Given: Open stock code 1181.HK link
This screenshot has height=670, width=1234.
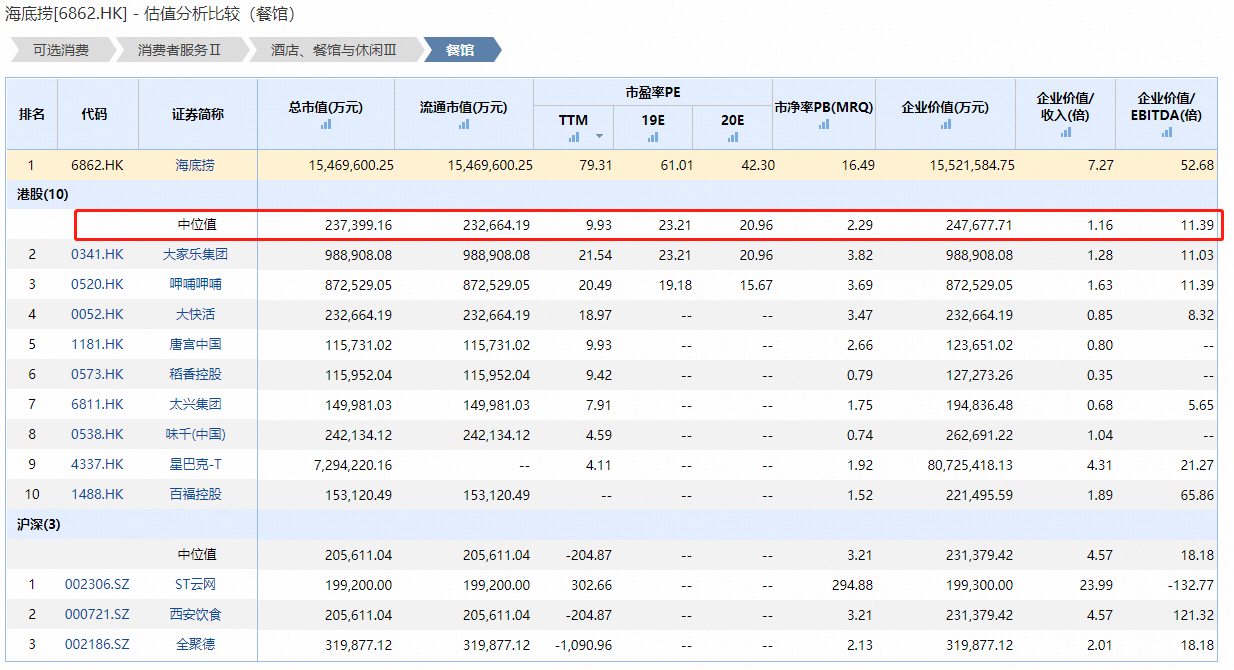Looking at the screenshot, I should (97, 344).
